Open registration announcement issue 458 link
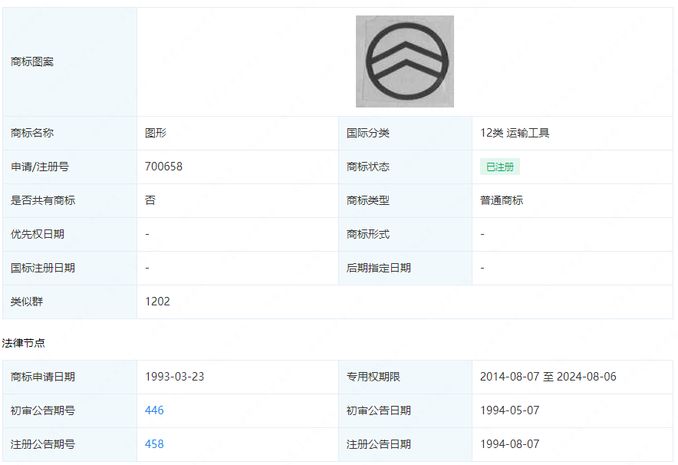678x465 pixels. coord(154,444)
